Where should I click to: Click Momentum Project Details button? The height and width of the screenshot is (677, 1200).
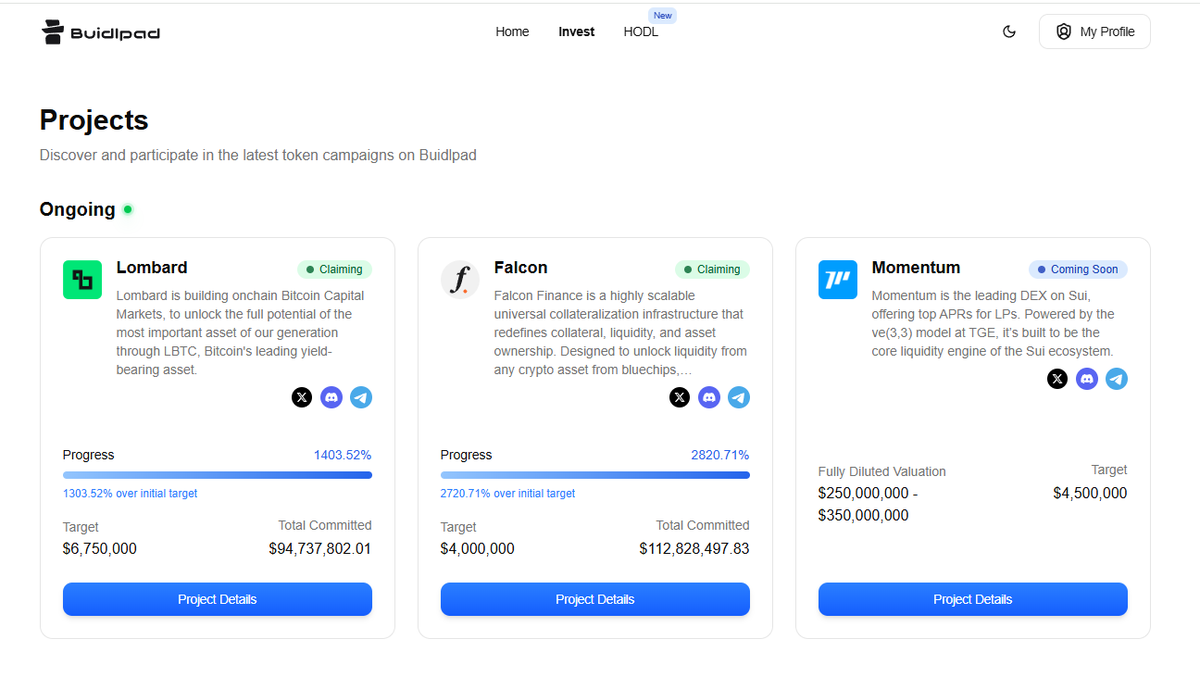[x=973, y=599]
